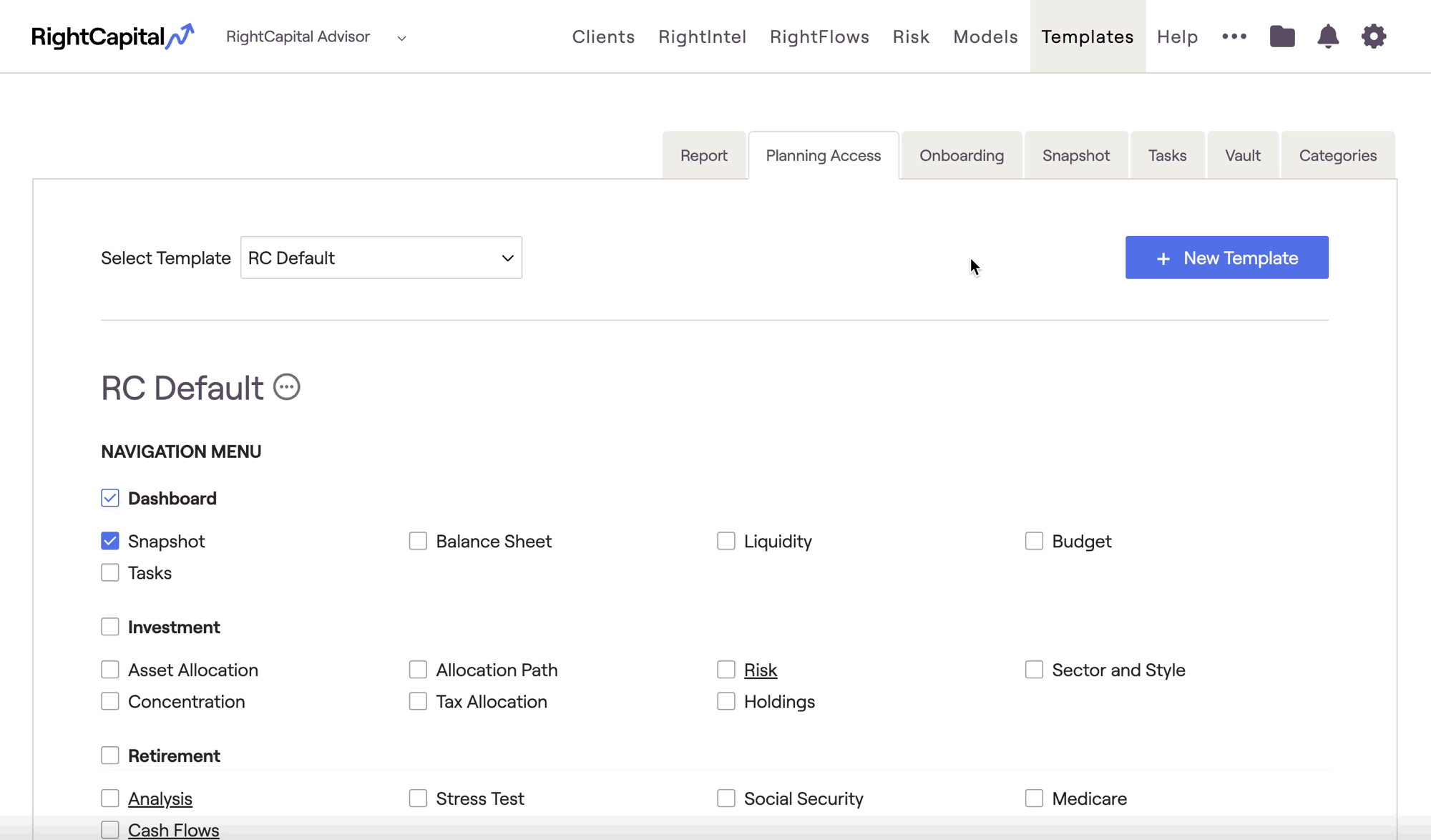This screenshot has height=840, width=1431.
Task: Open settings gear icon
Action: pos(1374,36)
